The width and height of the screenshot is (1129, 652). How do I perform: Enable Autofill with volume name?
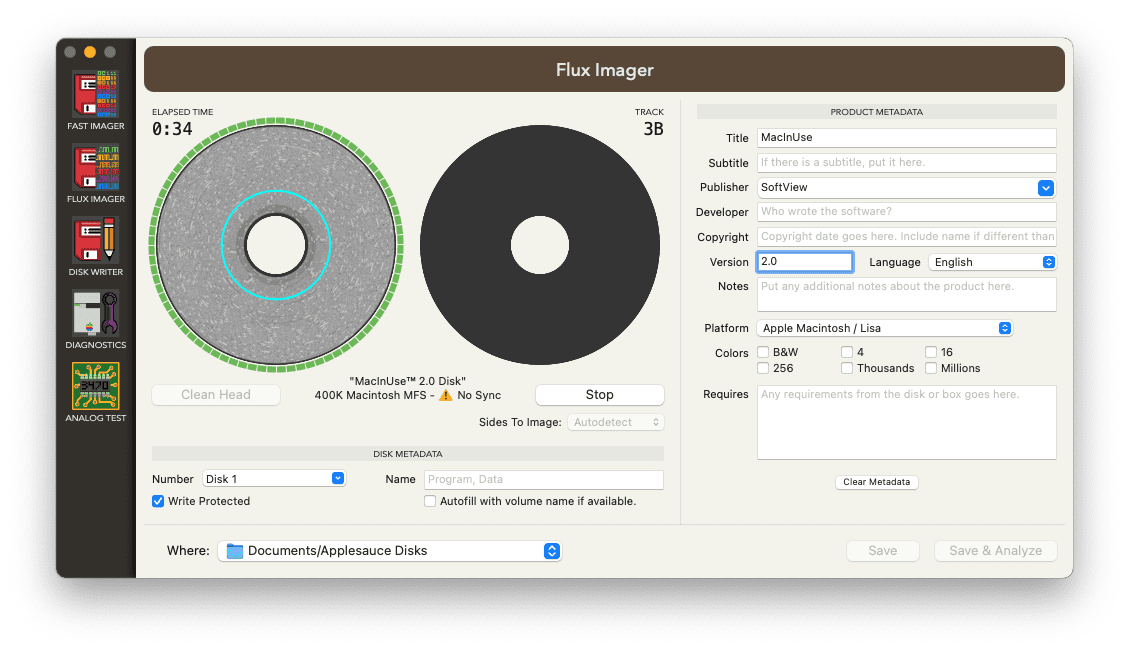pos(430,501)
